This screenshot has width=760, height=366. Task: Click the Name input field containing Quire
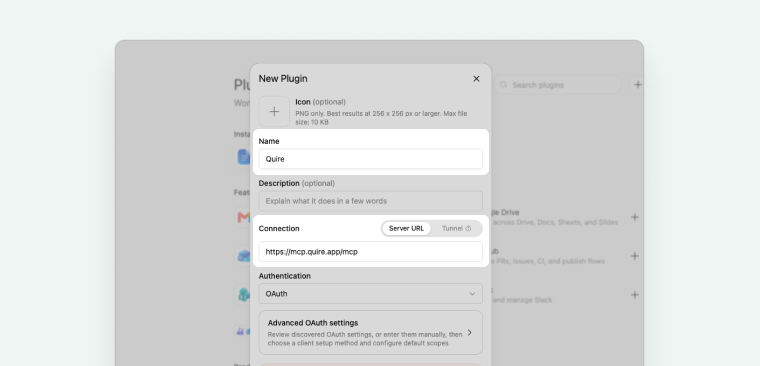coord(370,159)
